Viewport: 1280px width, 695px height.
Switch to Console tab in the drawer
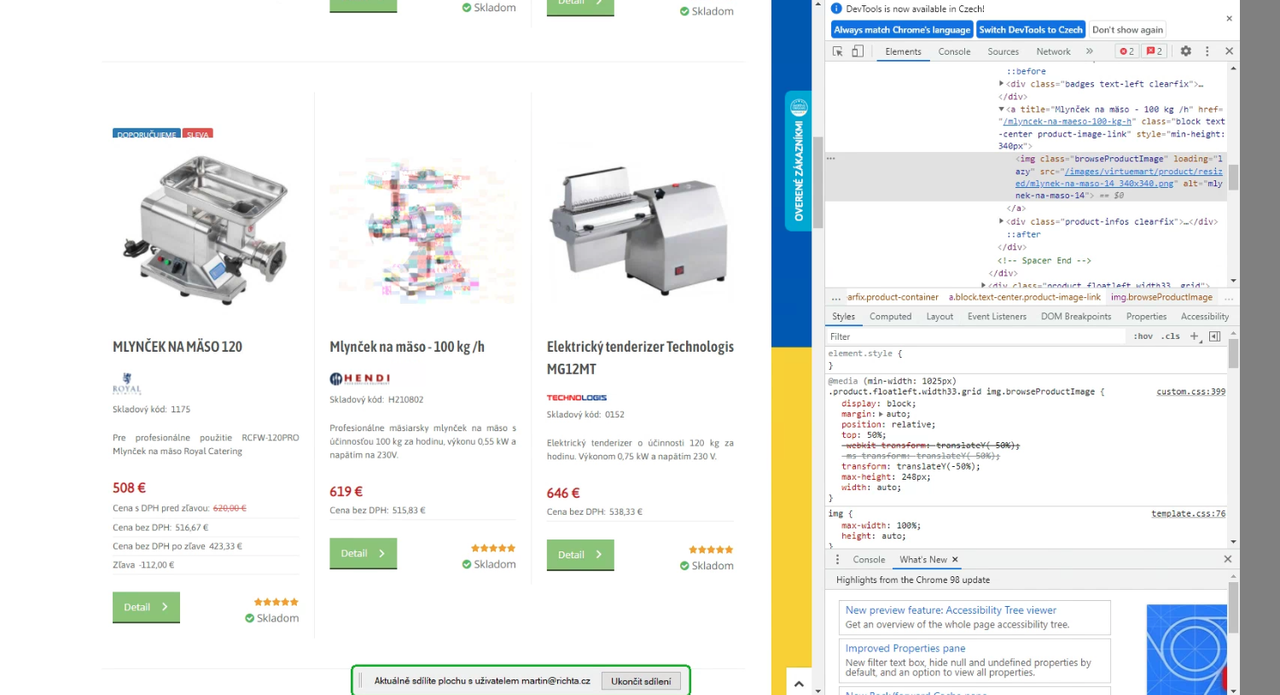click(868, 559)
